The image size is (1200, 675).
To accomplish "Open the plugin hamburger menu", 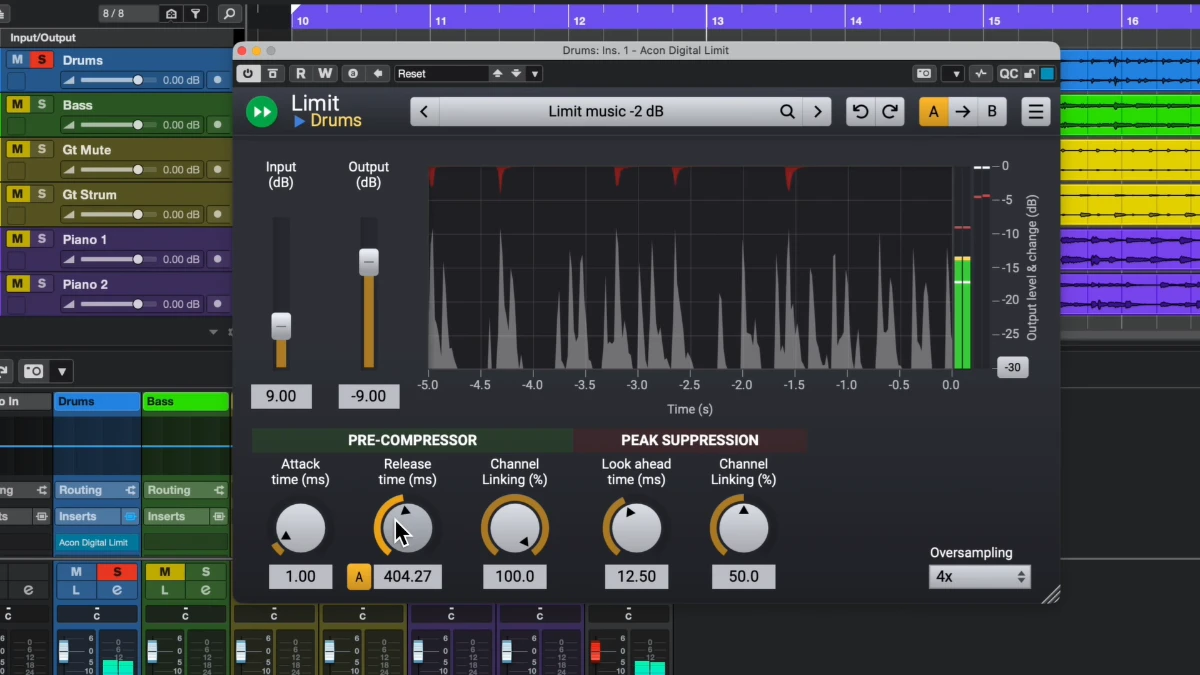I will (x=1036, y=112).
